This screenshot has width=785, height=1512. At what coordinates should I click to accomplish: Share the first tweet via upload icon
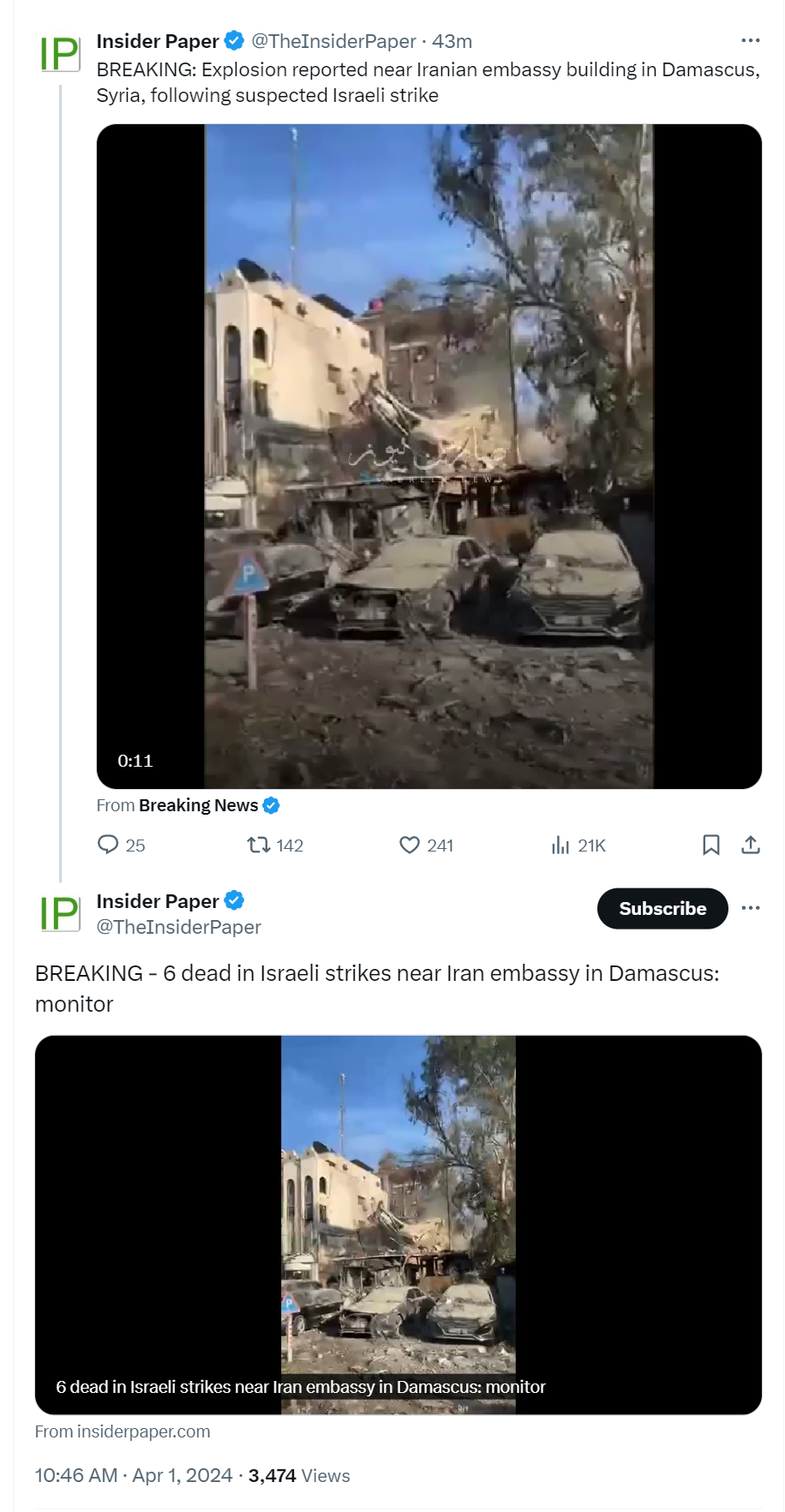[x=751, y=845]
